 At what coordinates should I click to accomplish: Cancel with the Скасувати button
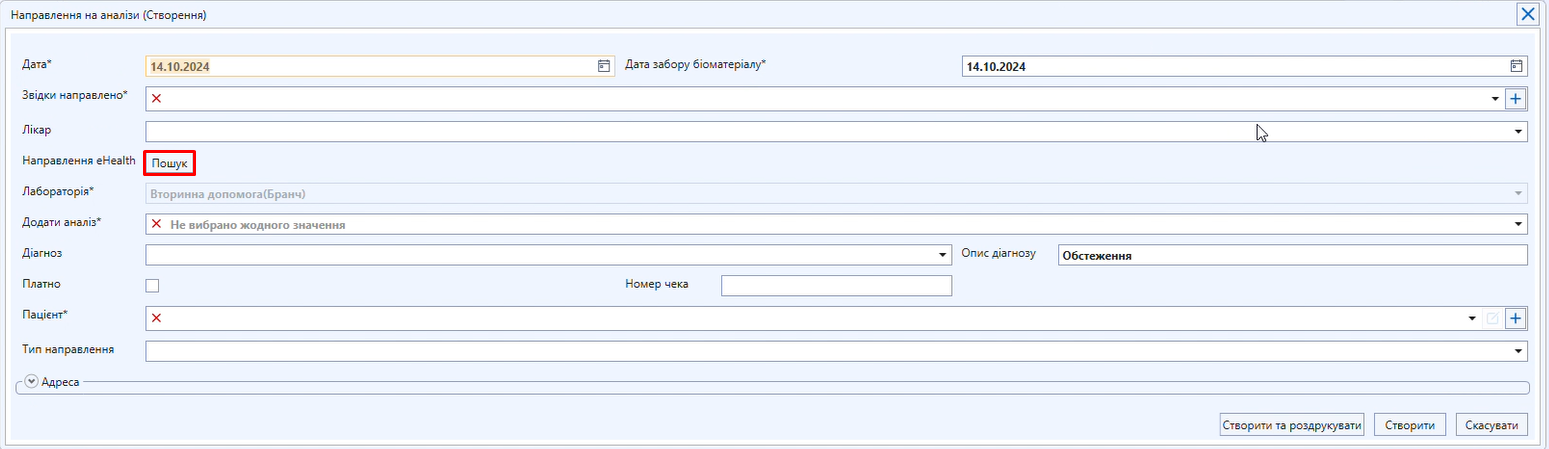click(1492, 425)
